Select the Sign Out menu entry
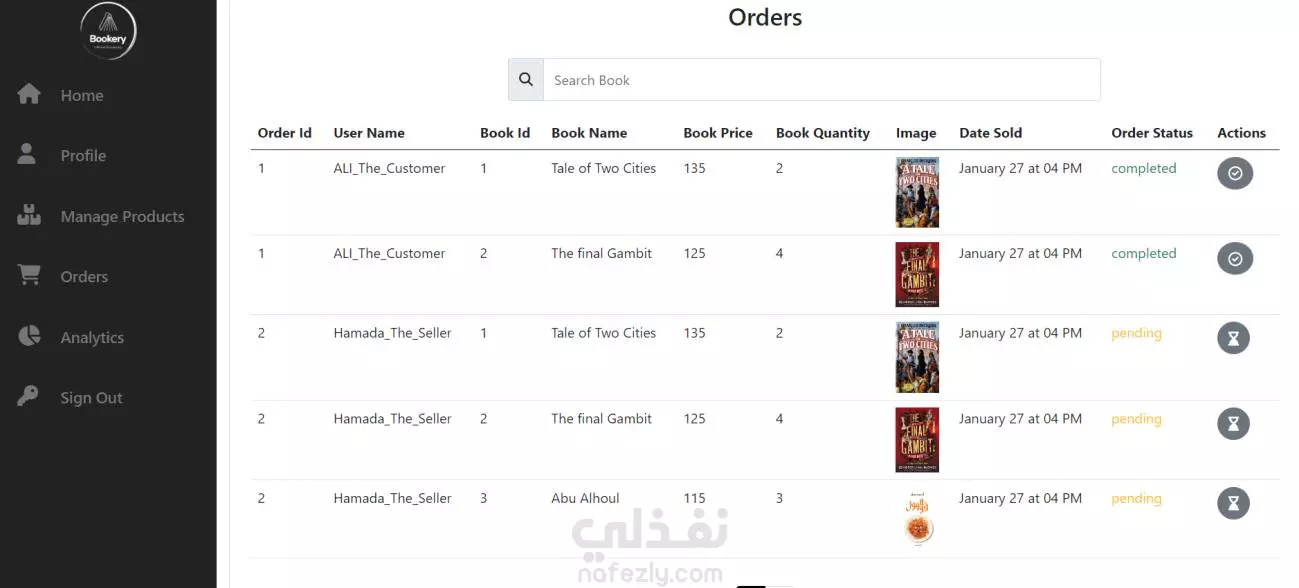Screen dimensions: 1299x588 point(91,397)
